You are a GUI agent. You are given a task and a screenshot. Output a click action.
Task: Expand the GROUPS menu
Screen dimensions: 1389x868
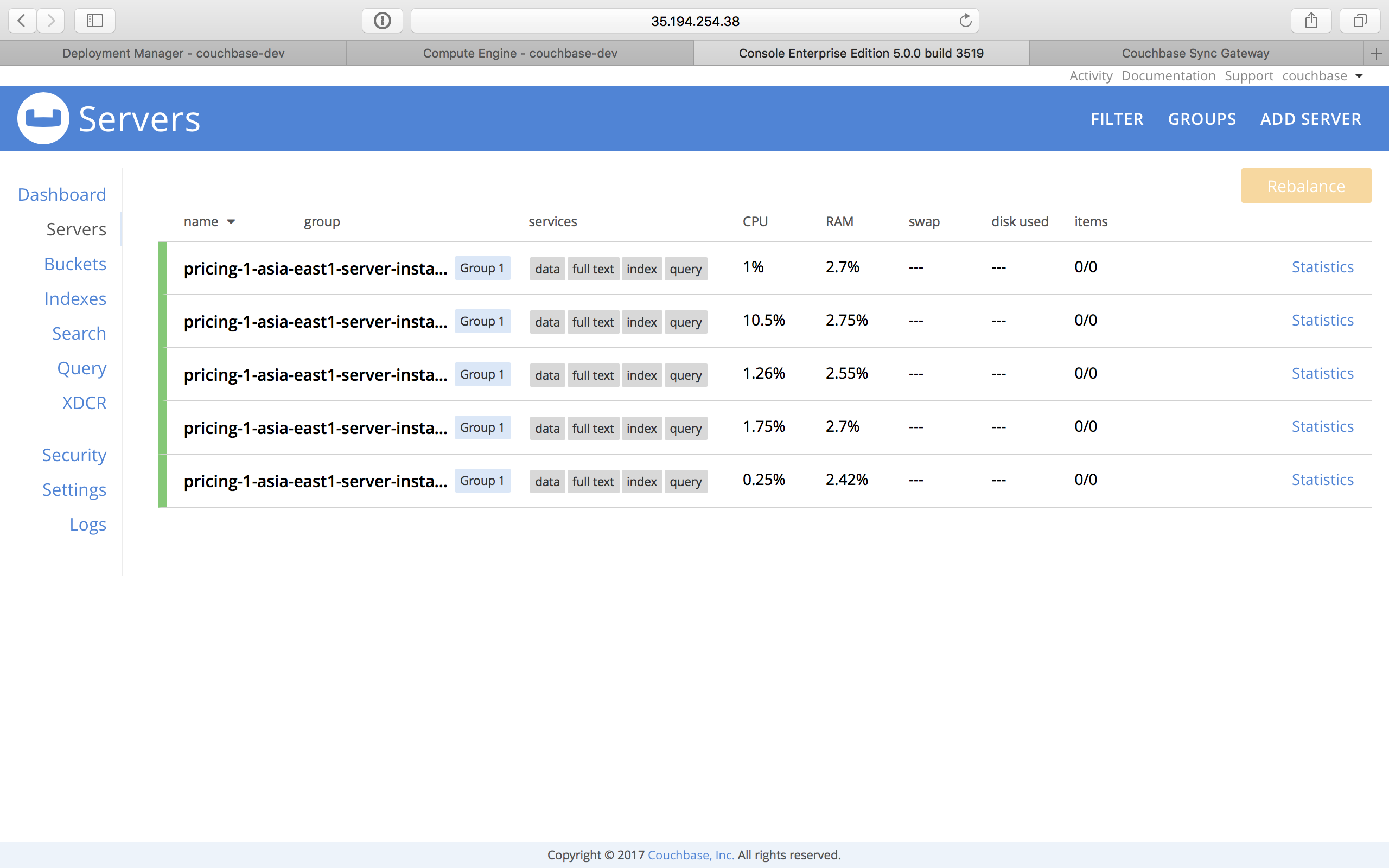click(x=1202, y=119)
